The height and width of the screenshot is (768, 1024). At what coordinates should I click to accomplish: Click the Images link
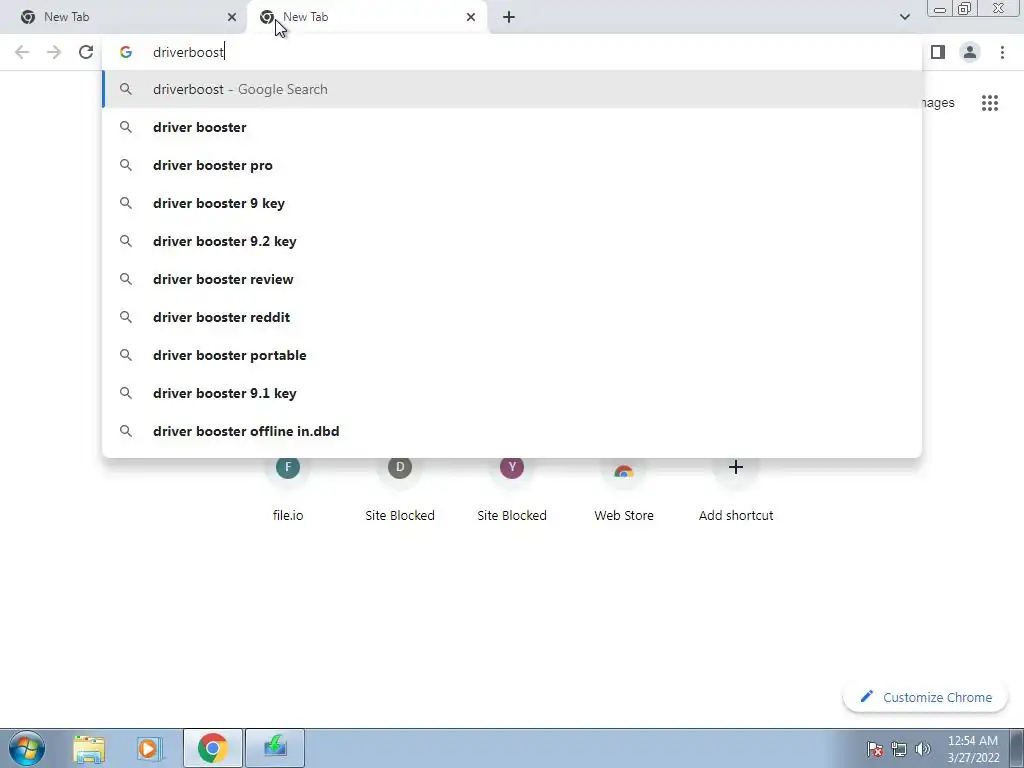938,103
